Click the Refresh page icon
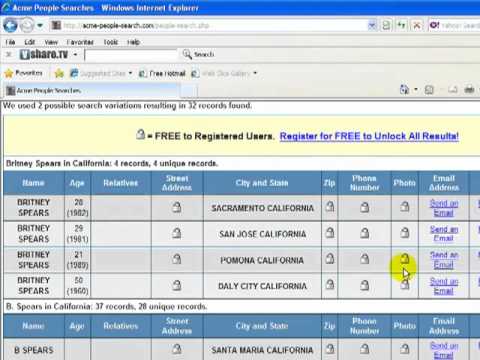This screenshot has height=360, width=480. pyautogui.click(x=401, y=25)
